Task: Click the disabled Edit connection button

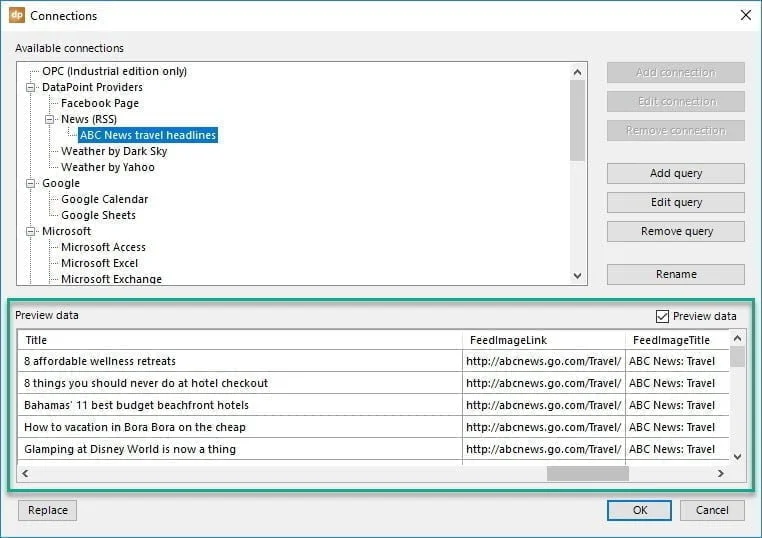Action: [675, 102]
